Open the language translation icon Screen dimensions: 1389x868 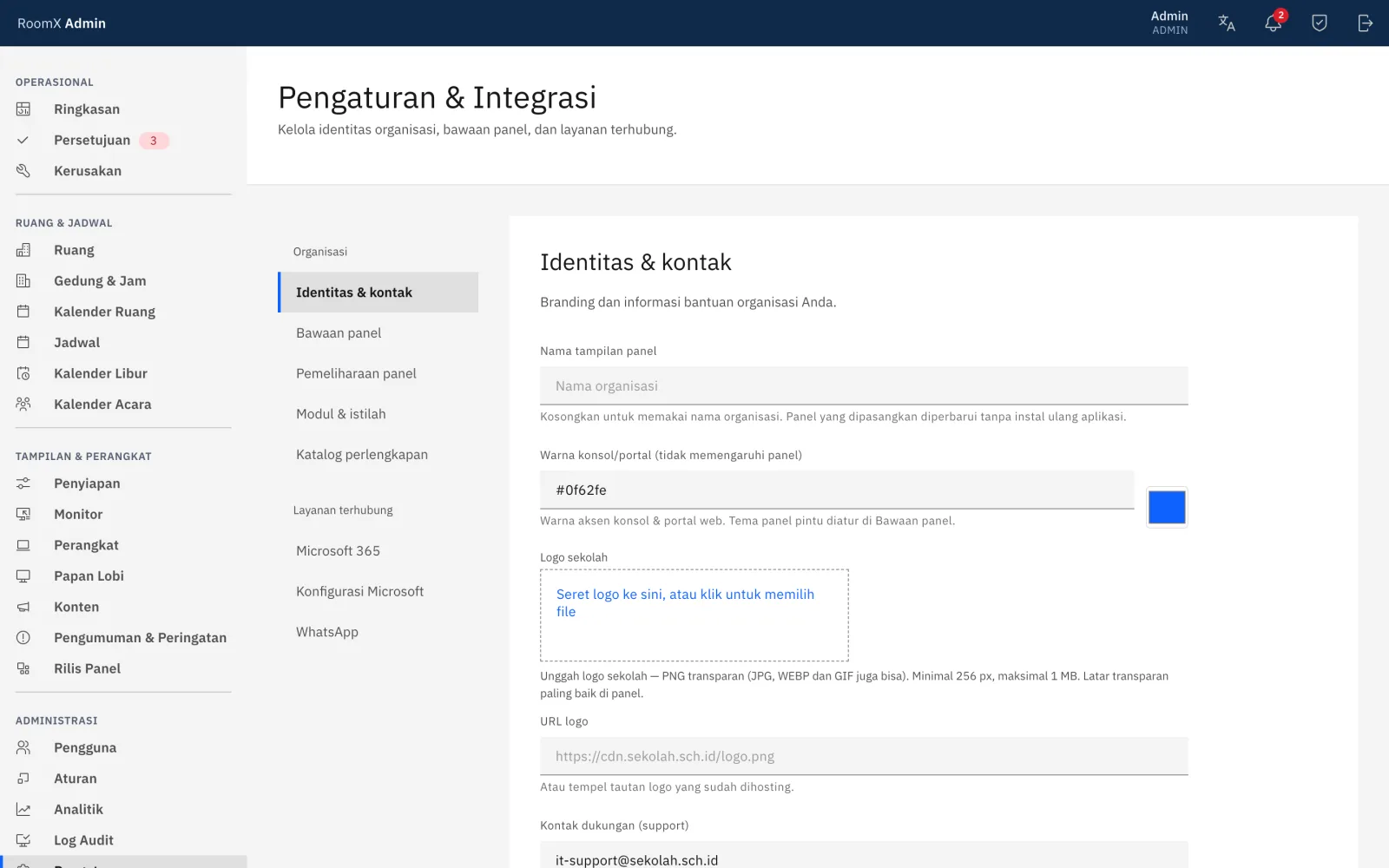[x=1227, y=23]
